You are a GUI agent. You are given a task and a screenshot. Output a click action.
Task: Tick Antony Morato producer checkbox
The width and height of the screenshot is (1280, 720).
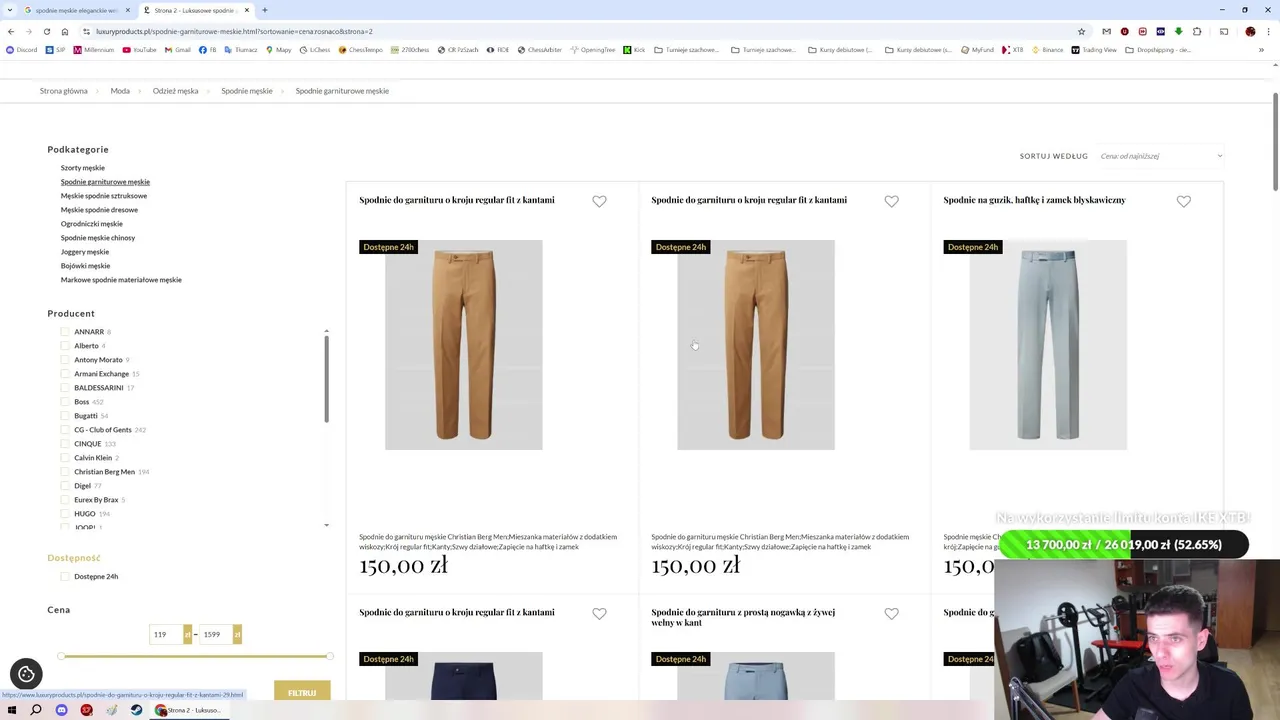coord(65,360)
